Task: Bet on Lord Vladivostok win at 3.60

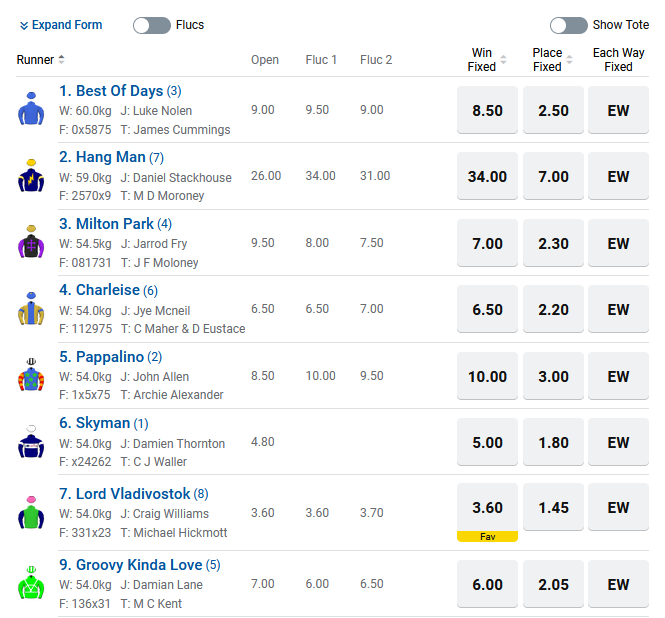Action: tap(487, 509)
